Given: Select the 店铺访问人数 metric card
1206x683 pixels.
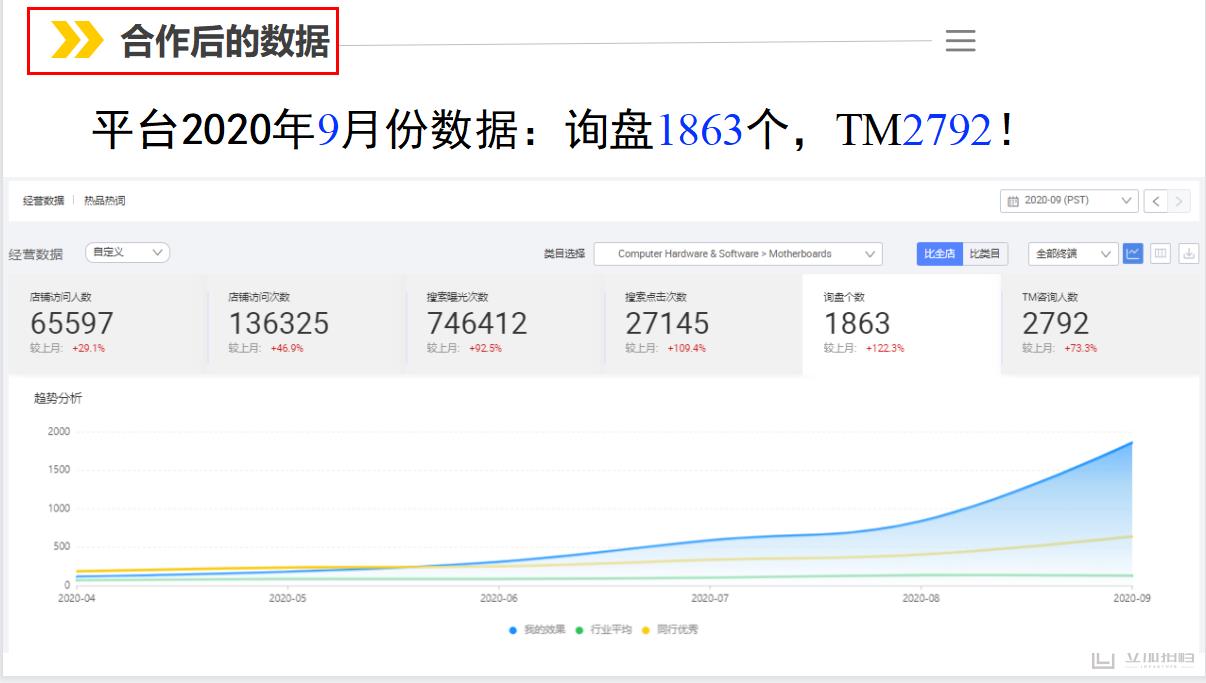Looking at the screenshot, I should [107, 324].
